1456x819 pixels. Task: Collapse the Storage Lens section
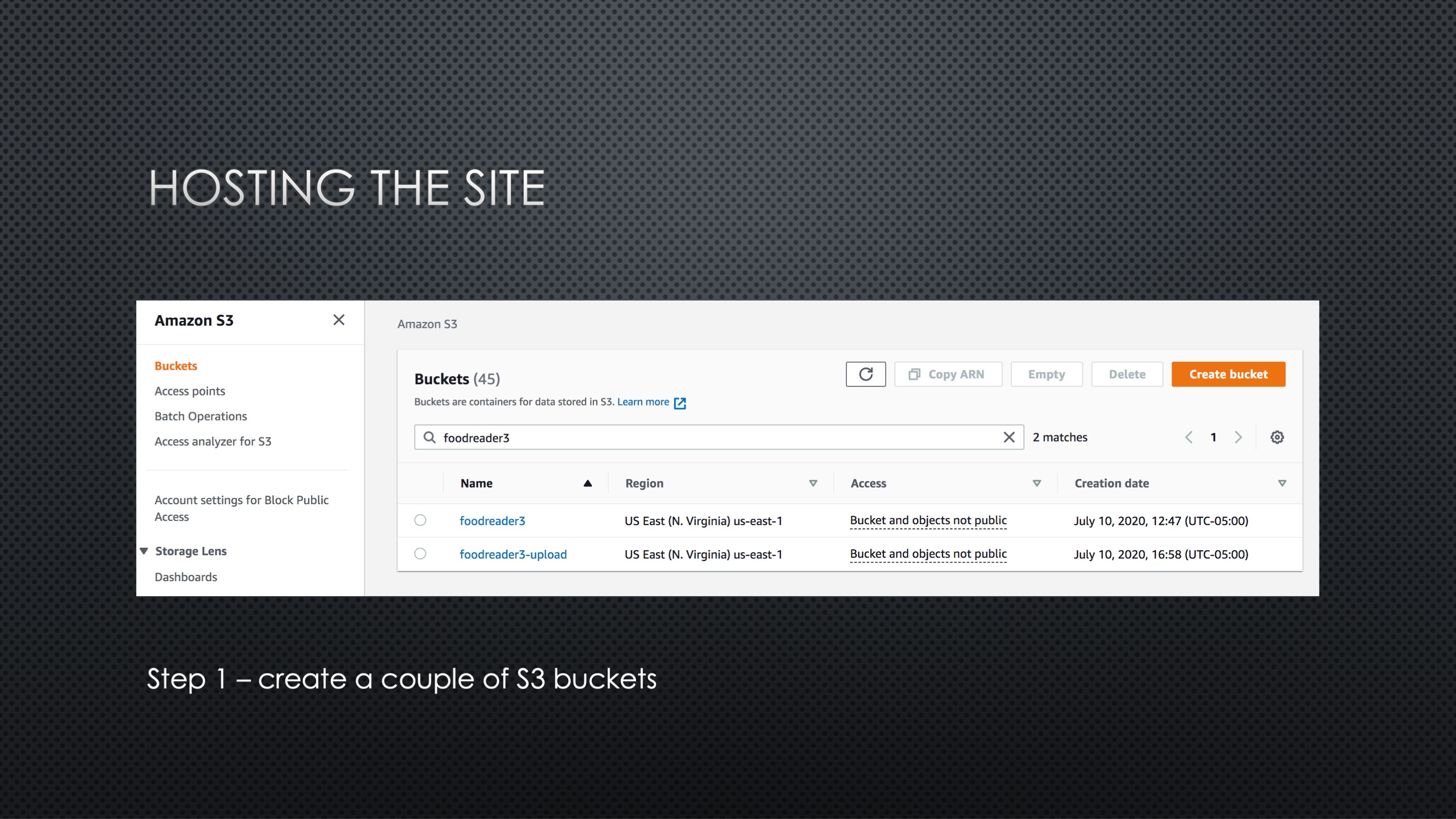(x=144, y=551)
